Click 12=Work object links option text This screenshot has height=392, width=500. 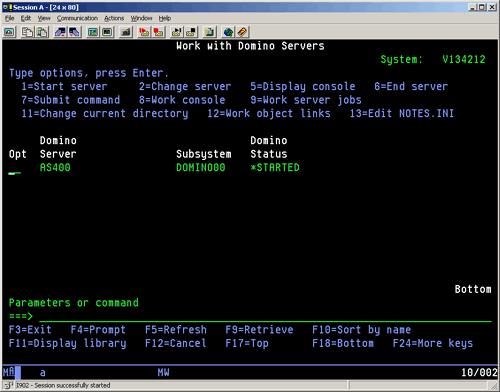(269, 114)
